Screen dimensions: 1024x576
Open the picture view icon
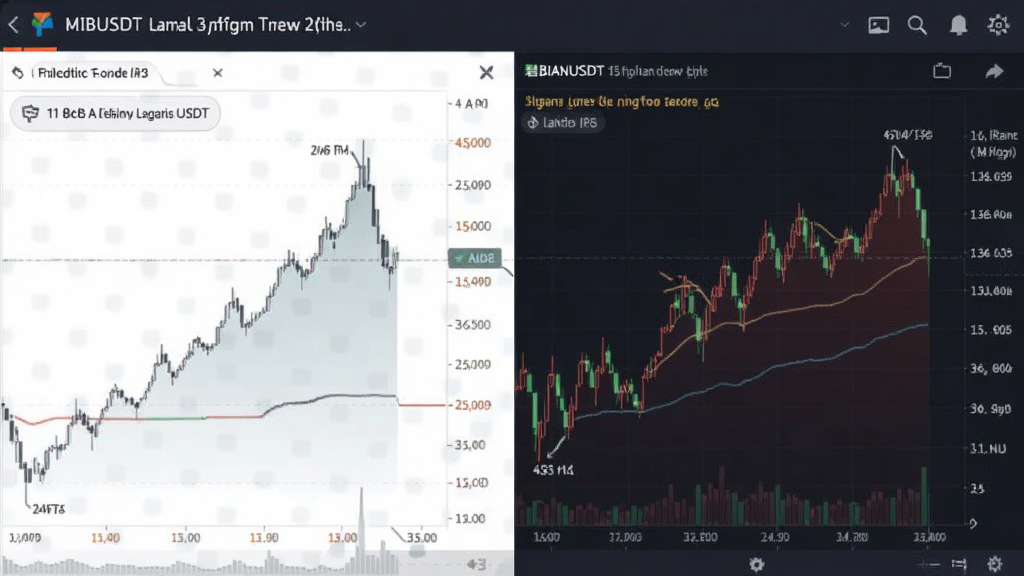coord(878,25)
